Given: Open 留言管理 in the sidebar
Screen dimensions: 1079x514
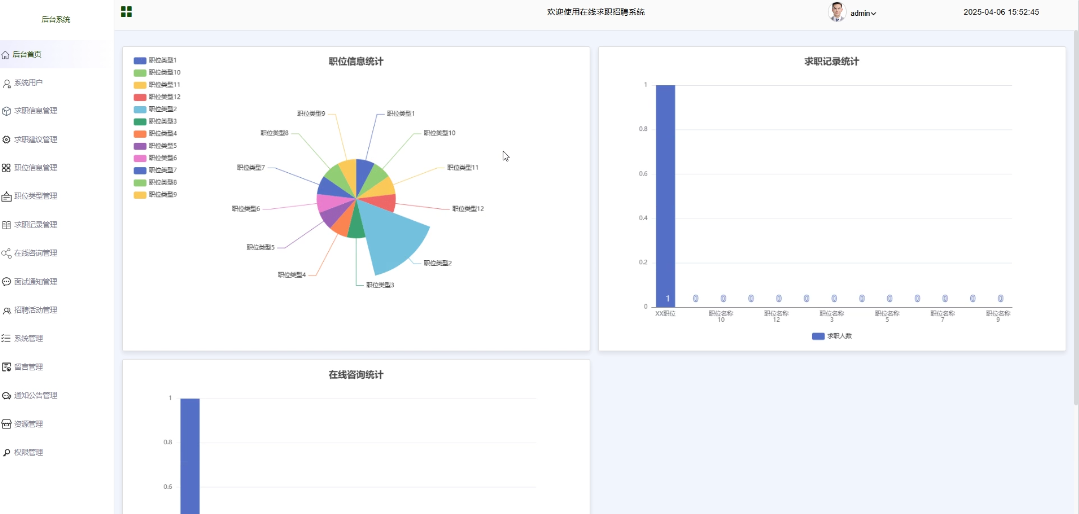Looking at the screenshot, I should (x=28, y=367).
